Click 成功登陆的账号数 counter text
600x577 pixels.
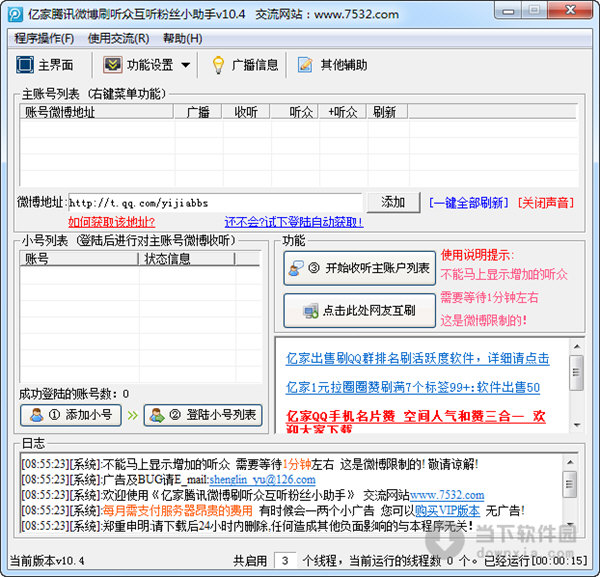(74, 394)
